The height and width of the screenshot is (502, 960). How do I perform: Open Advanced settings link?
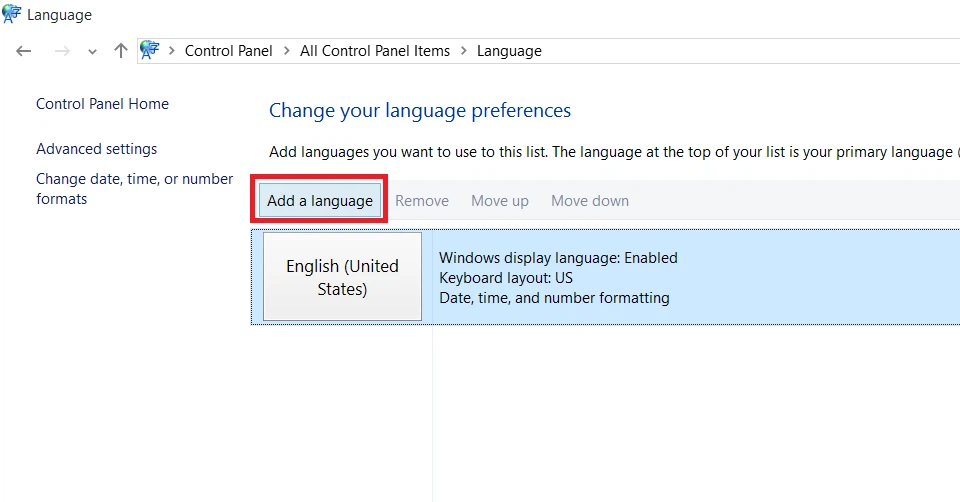tap(96, 149)
